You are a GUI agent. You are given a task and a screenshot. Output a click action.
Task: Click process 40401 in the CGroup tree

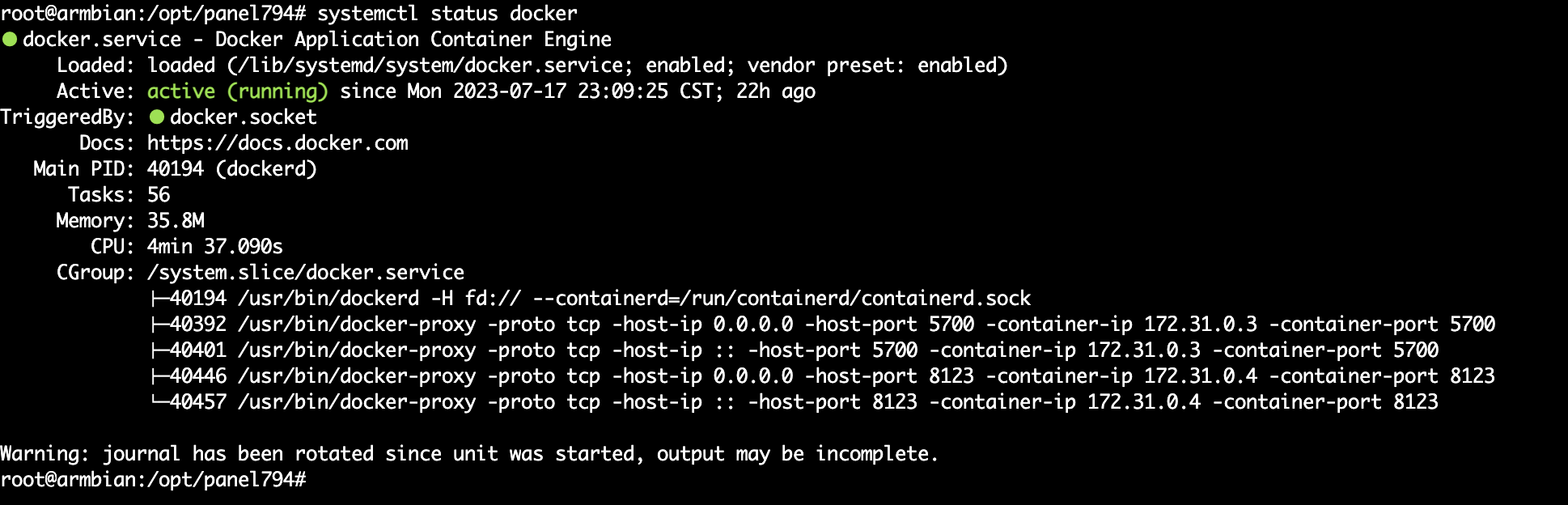pyautogui.click(x=198, y=350)
